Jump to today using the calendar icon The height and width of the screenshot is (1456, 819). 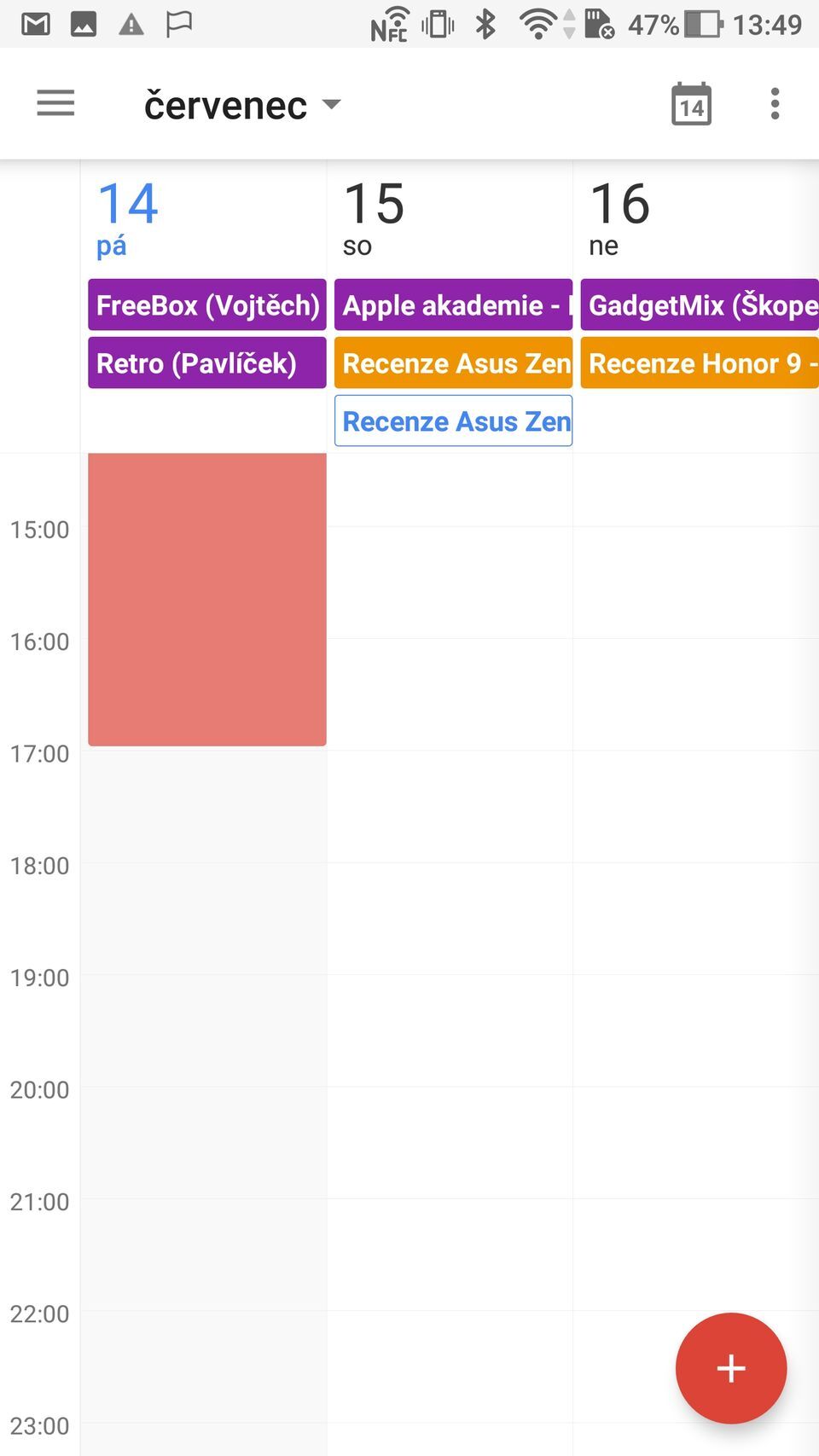690,103
